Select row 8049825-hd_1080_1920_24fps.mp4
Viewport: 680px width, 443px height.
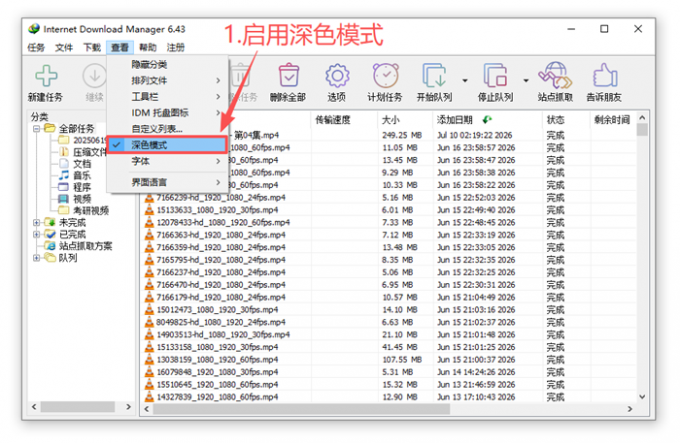pos(389,322)
